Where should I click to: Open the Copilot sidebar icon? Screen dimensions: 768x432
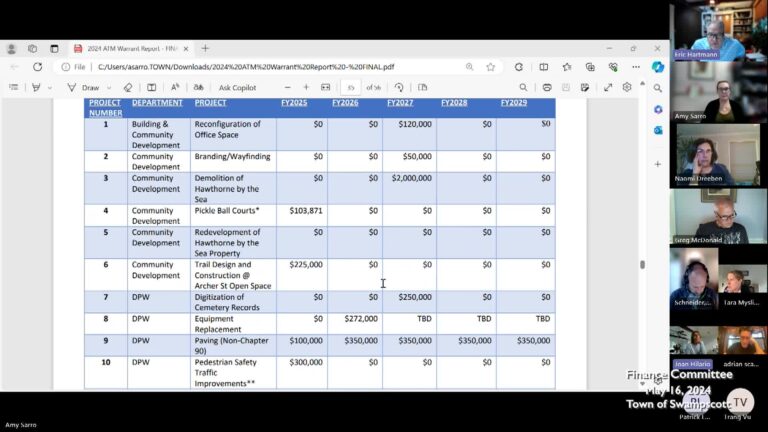(658, 67)
